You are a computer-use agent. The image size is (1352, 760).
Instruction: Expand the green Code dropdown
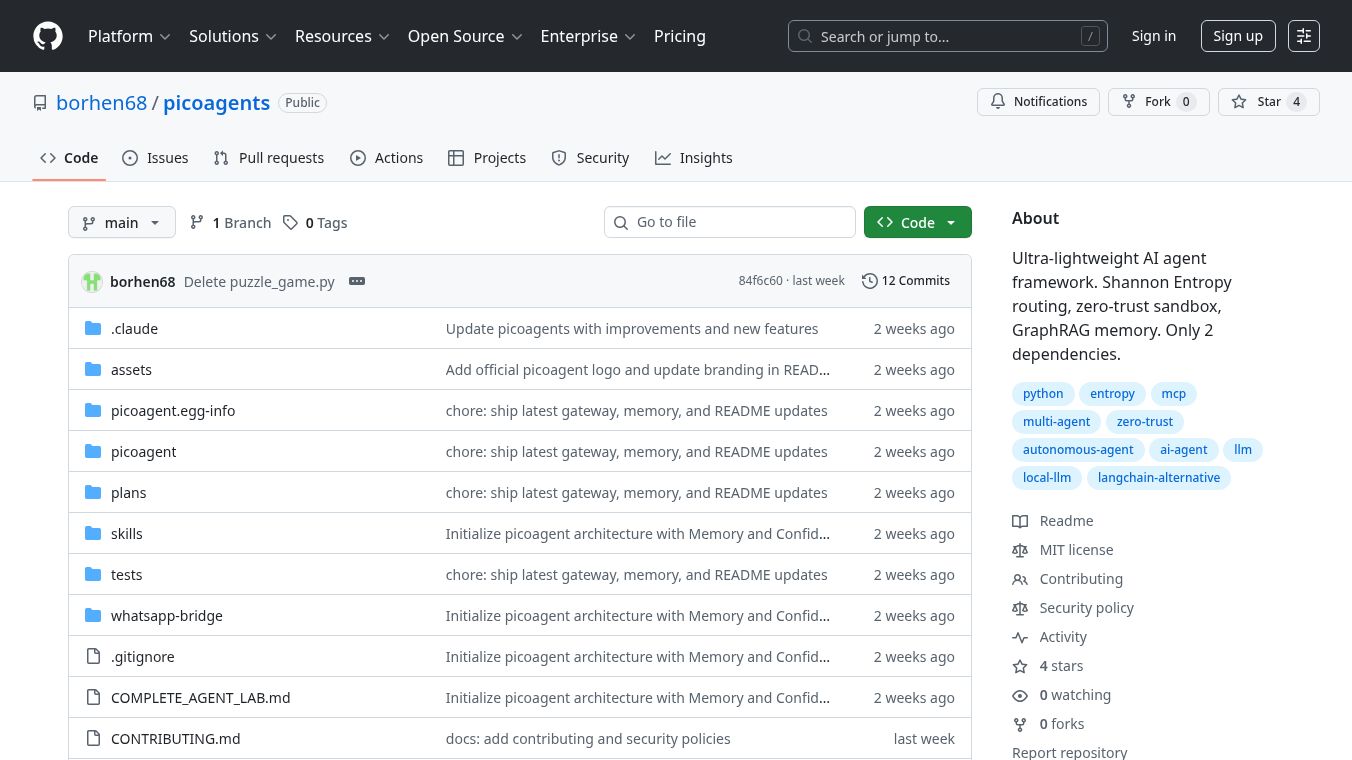point(917,223)
